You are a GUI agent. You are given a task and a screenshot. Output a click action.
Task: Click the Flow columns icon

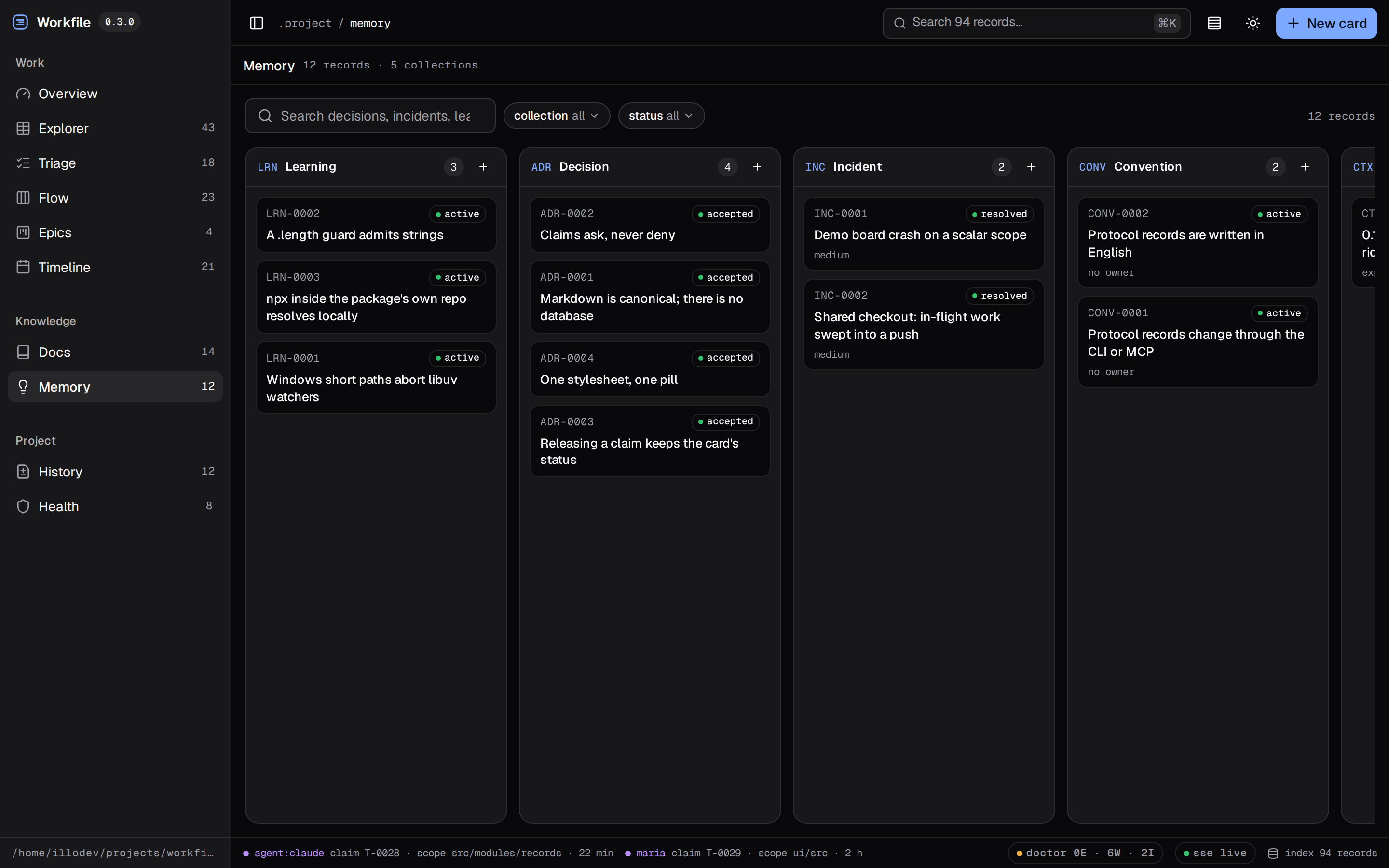[x=23, y=198]
